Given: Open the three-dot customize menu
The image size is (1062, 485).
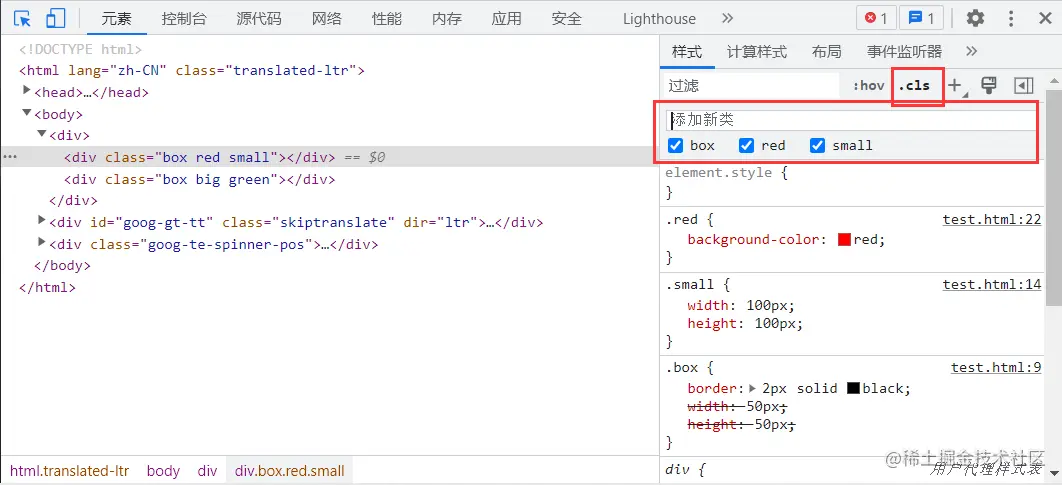Looking at the screenshot, I should point(1011,18).
